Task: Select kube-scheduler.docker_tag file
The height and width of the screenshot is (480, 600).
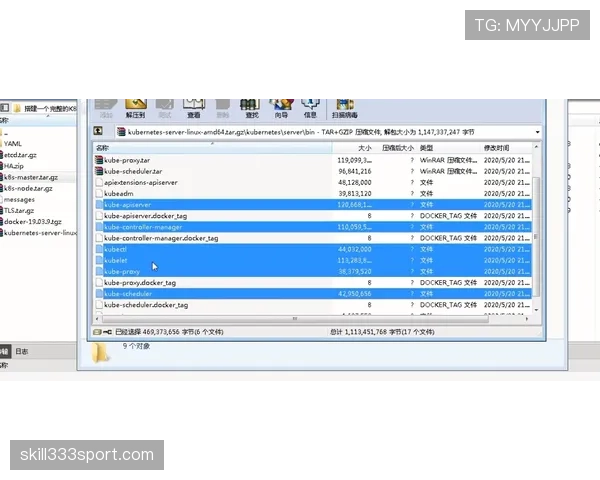Action: (313, 305)
